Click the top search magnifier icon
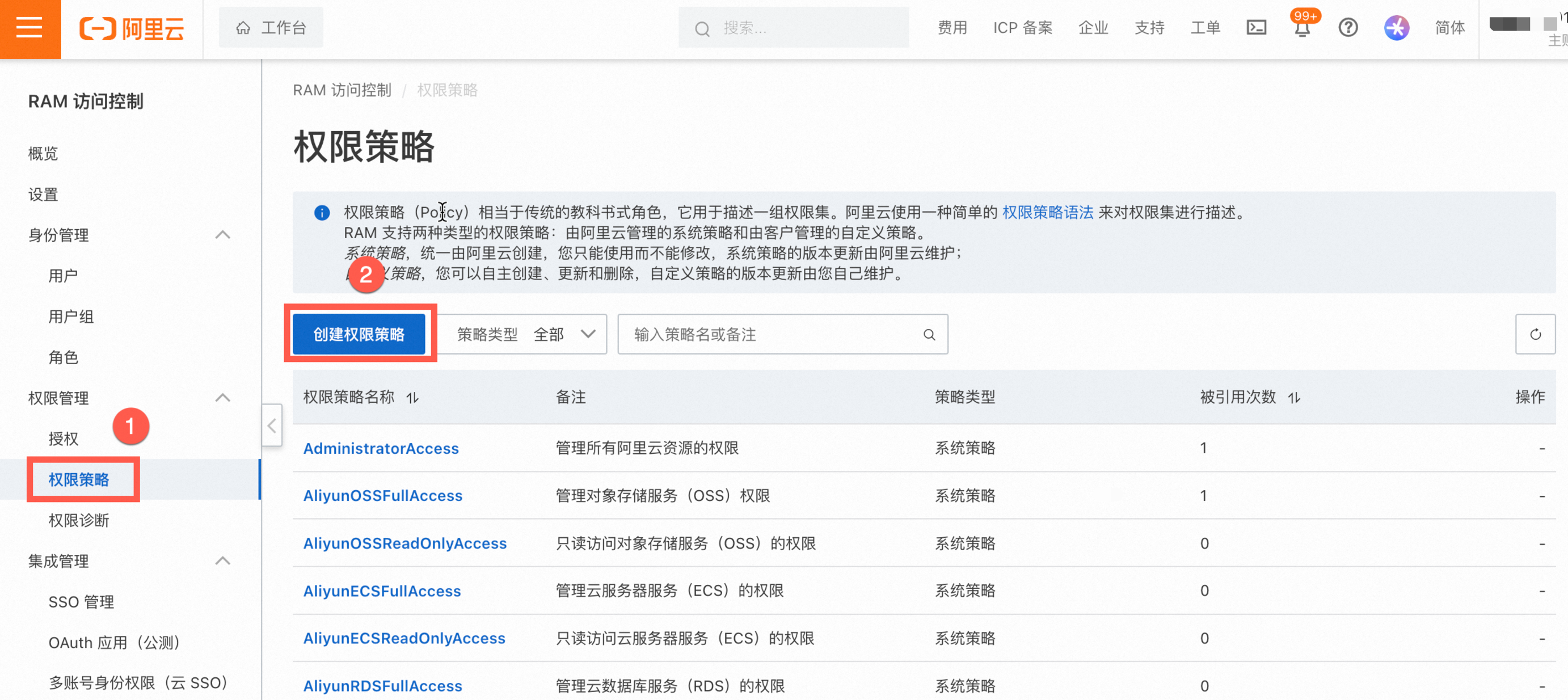Image resolution: width=1568 pixels, height=700 pixels. coord(702,28)
